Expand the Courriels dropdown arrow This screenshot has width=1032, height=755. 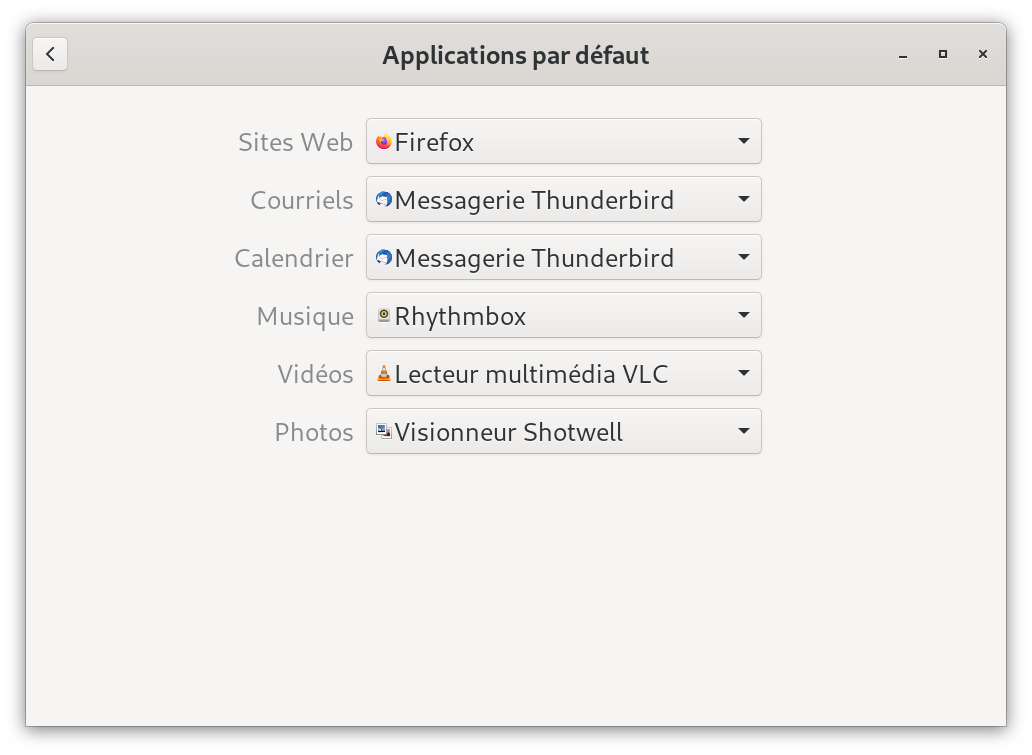click(743, 199)
